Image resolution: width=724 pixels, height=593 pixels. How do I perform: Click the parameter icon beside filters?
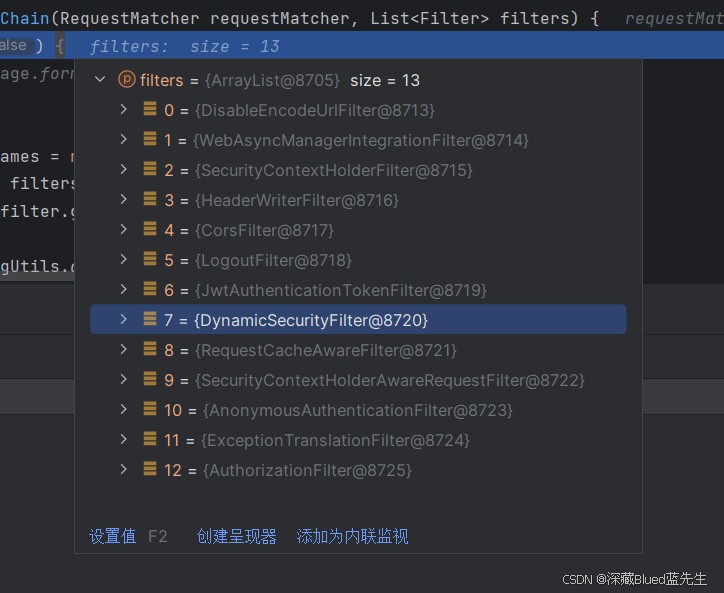pos(127,80)
